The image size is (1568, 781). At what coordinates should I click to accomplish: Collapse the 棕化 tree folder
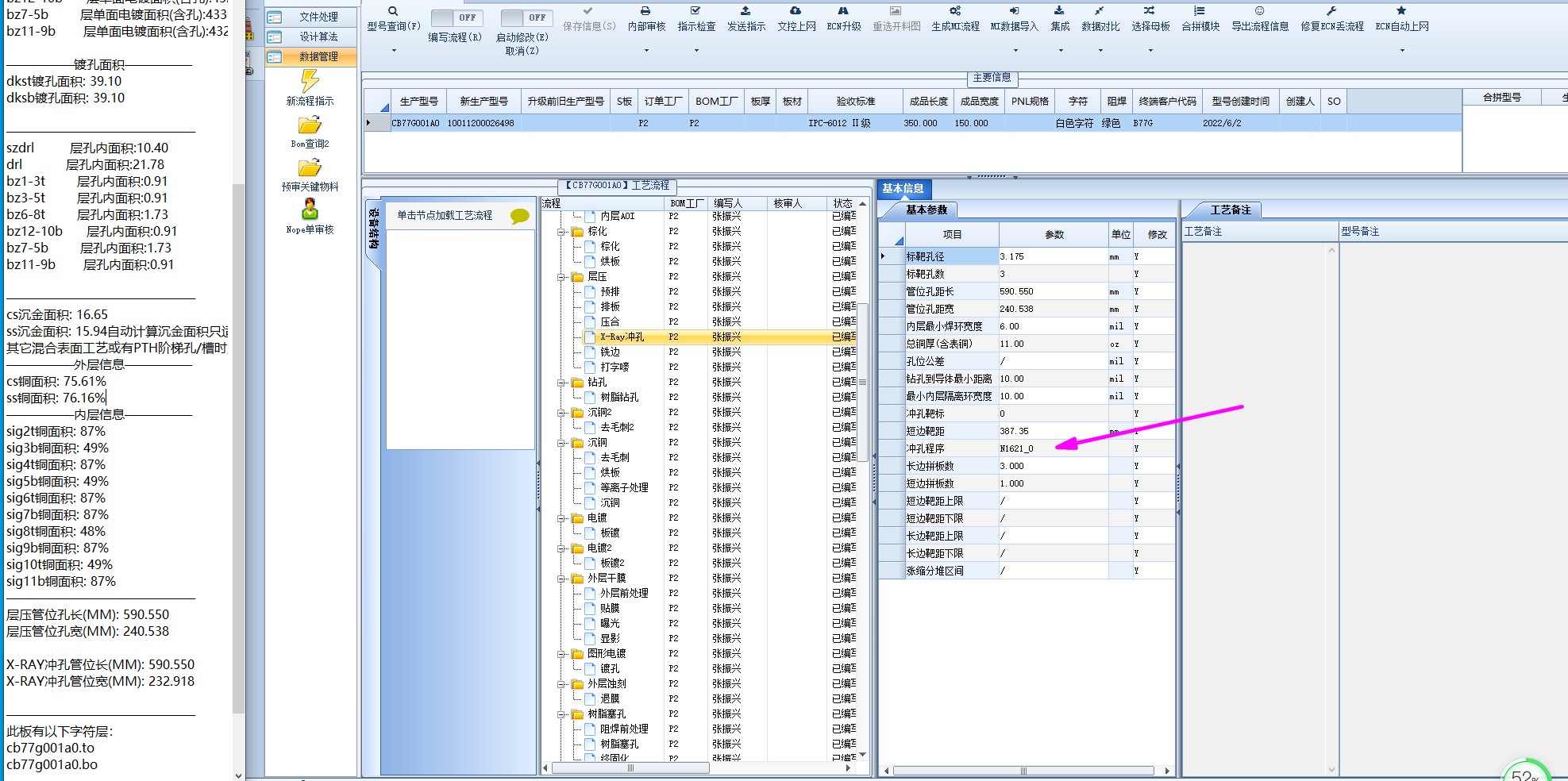click(561, 232)
